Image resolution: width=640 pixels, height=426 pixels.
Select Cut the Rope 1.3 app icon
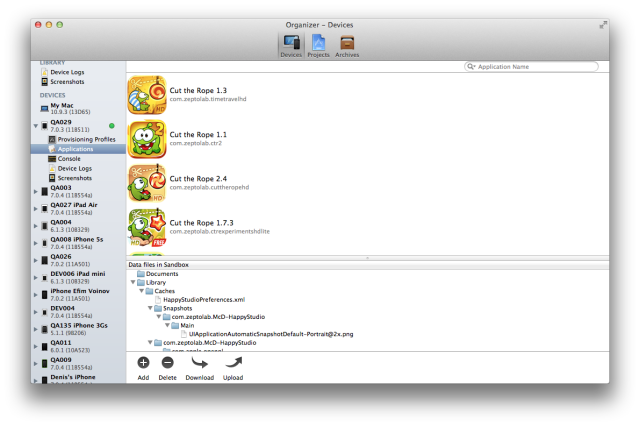[147, 95]
